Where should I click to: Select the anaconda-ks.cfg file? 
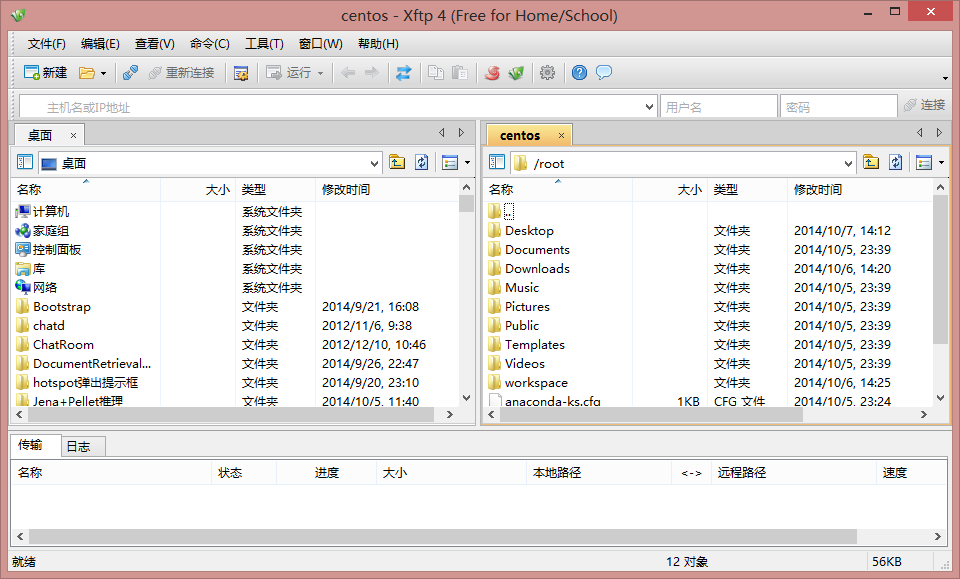point(552,401)
